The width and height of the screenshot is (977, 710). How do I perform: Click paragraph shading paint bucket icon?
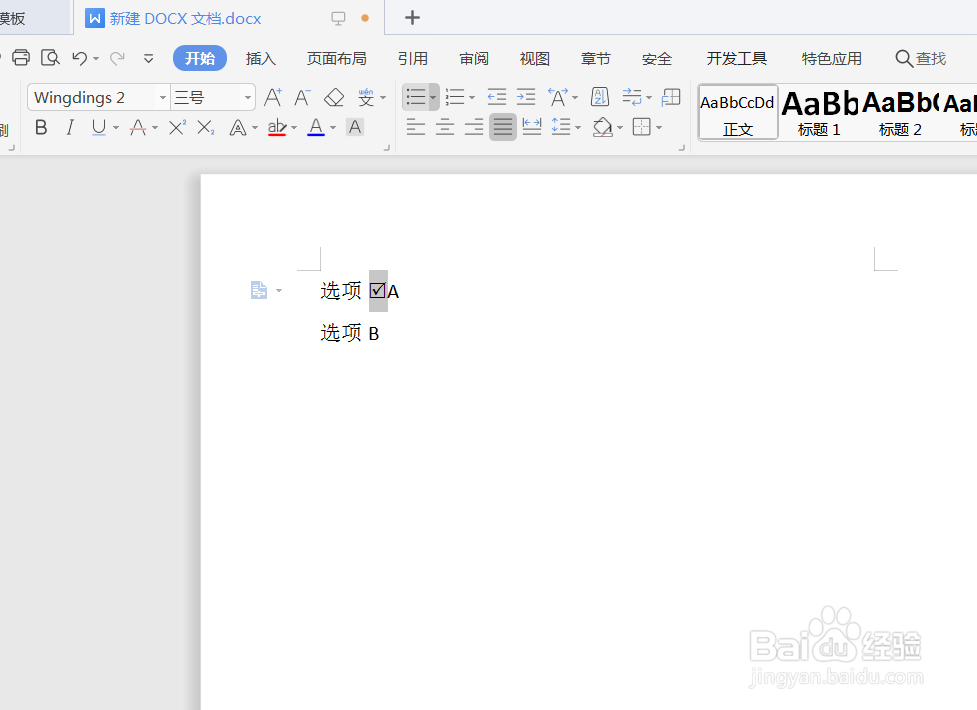(603, 128)
